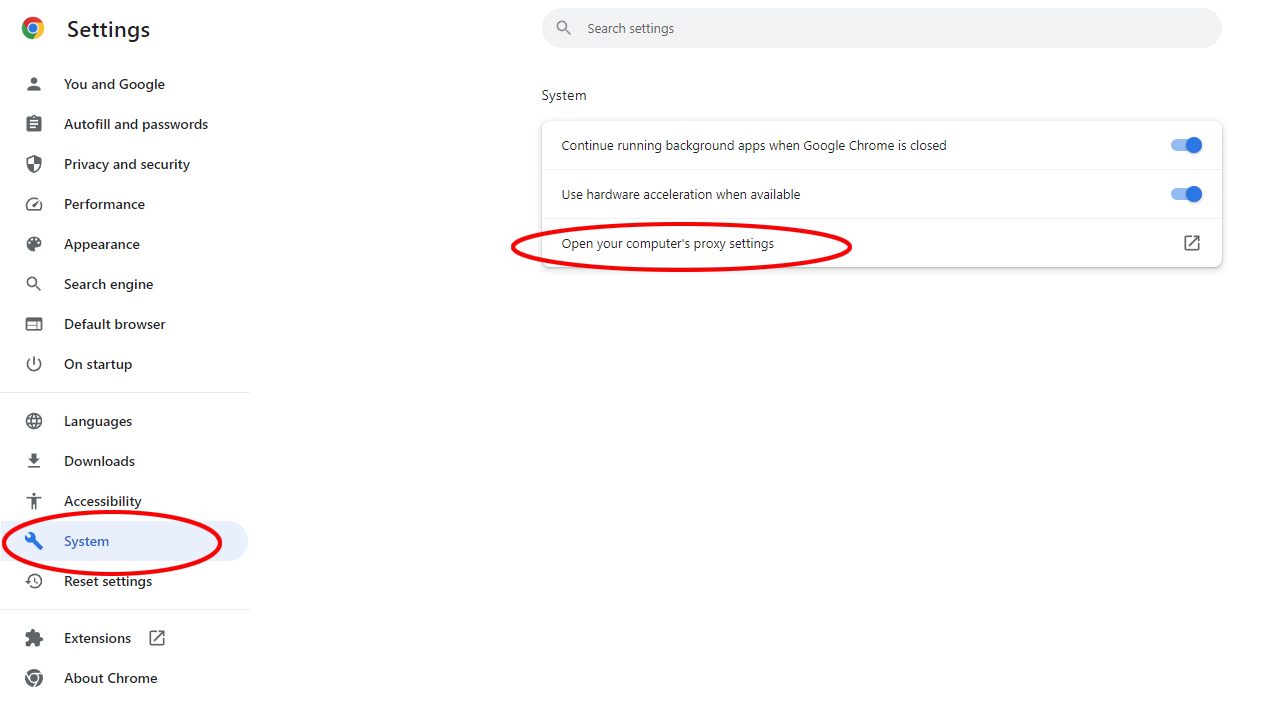Click the Search engine magnifier icon
Screen dimensions: 1287x705
click(x=33, y=284)
